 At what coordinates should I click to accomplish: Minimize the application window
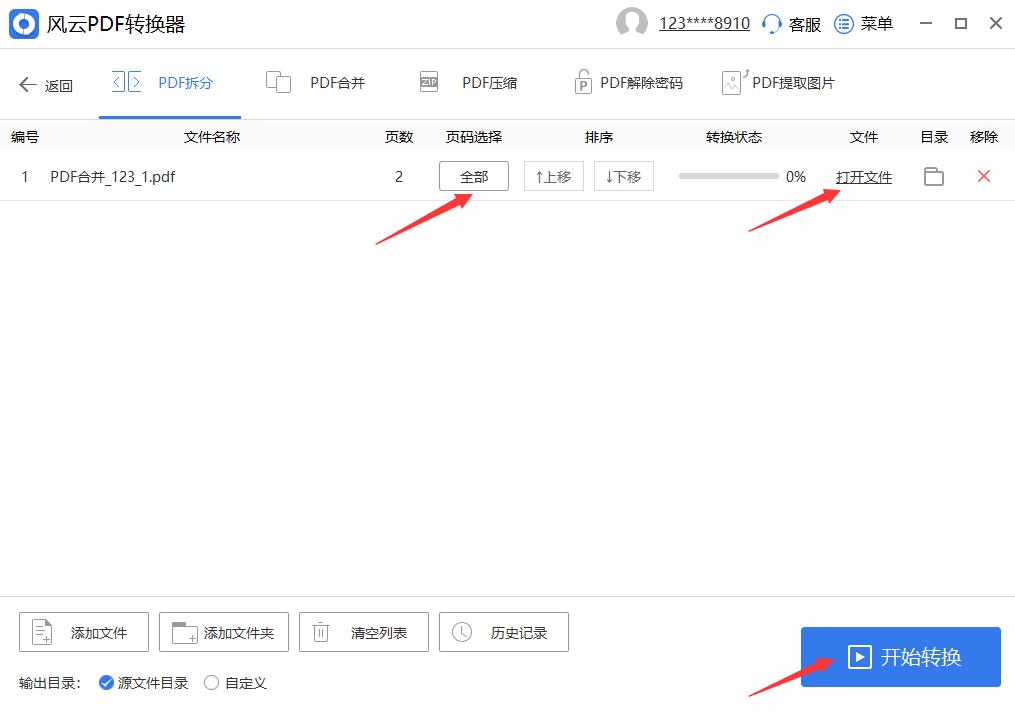926,23
